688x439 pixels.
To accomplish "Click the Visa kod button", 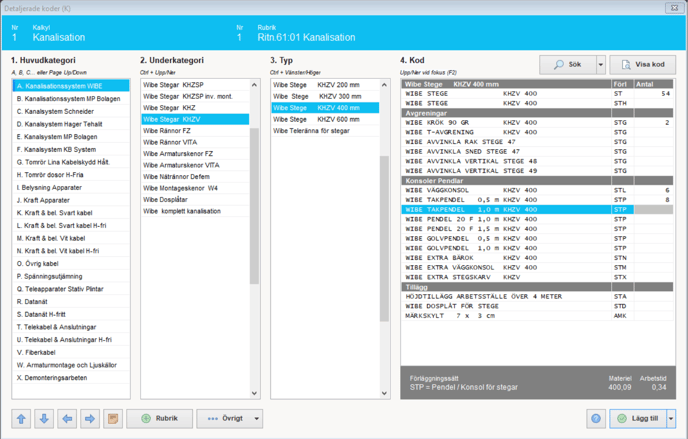I will point(643,64).
